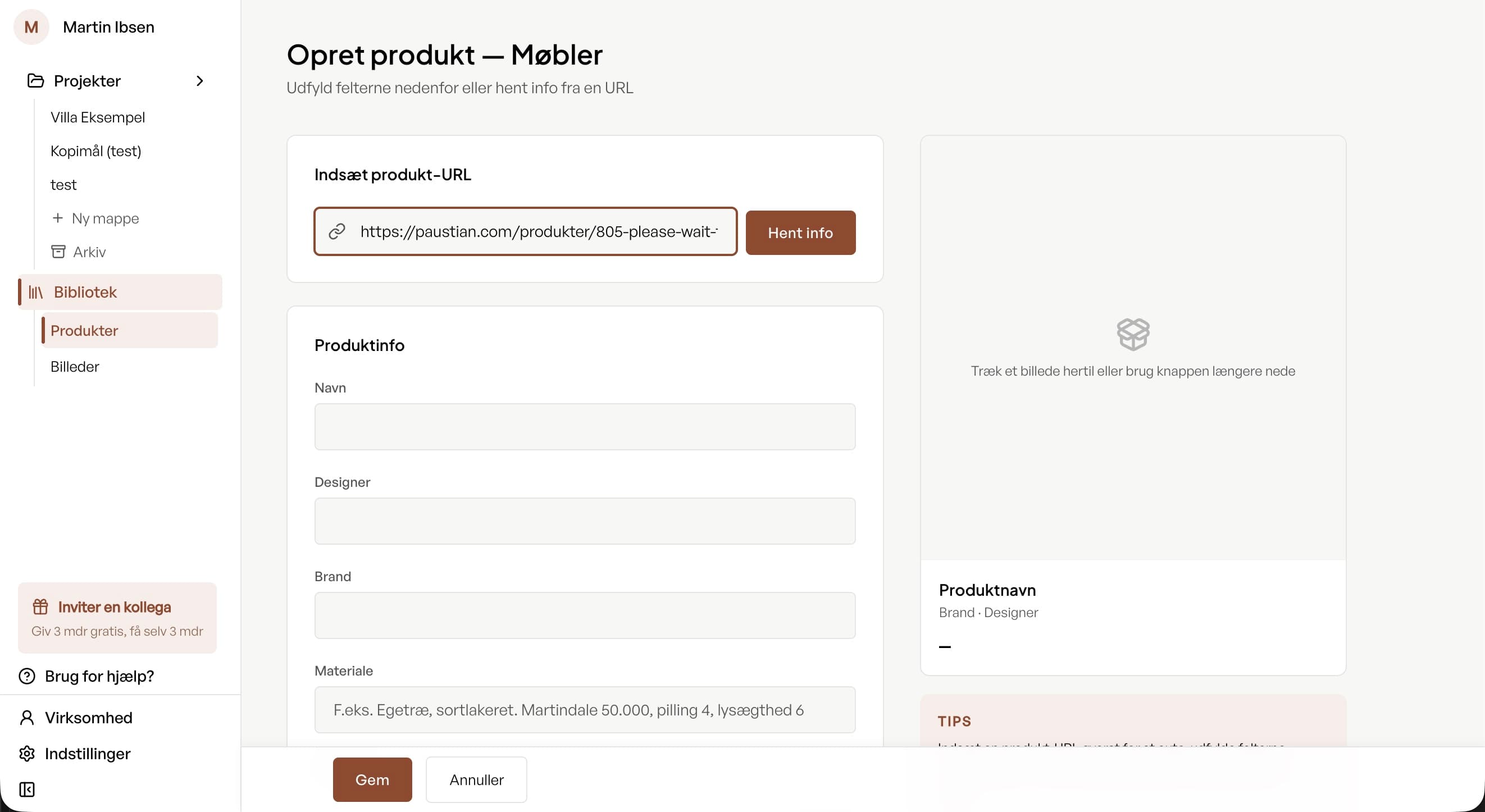Click the Hent info button

coord(800,232)
